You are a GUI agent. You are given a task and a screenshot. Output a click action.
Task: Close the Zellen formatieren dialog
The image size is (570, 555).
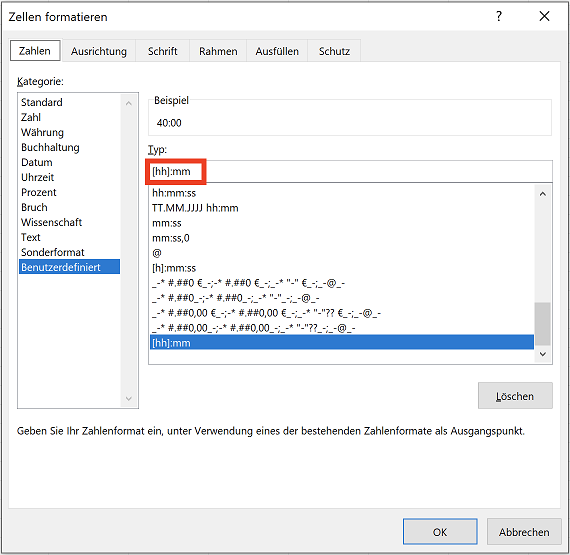pos(544,16)
